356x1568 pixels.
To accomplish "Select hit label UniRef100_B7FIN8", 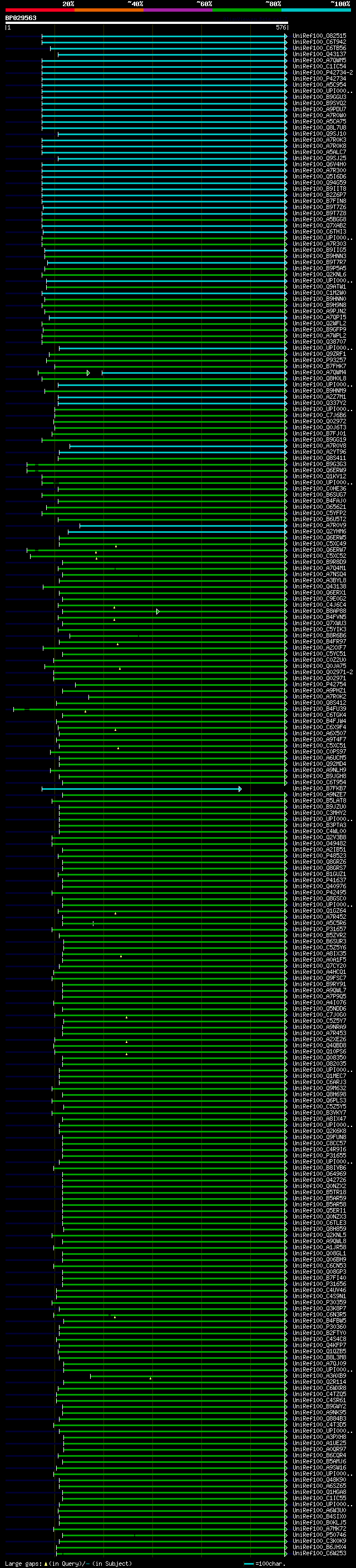I will point(319,201).
